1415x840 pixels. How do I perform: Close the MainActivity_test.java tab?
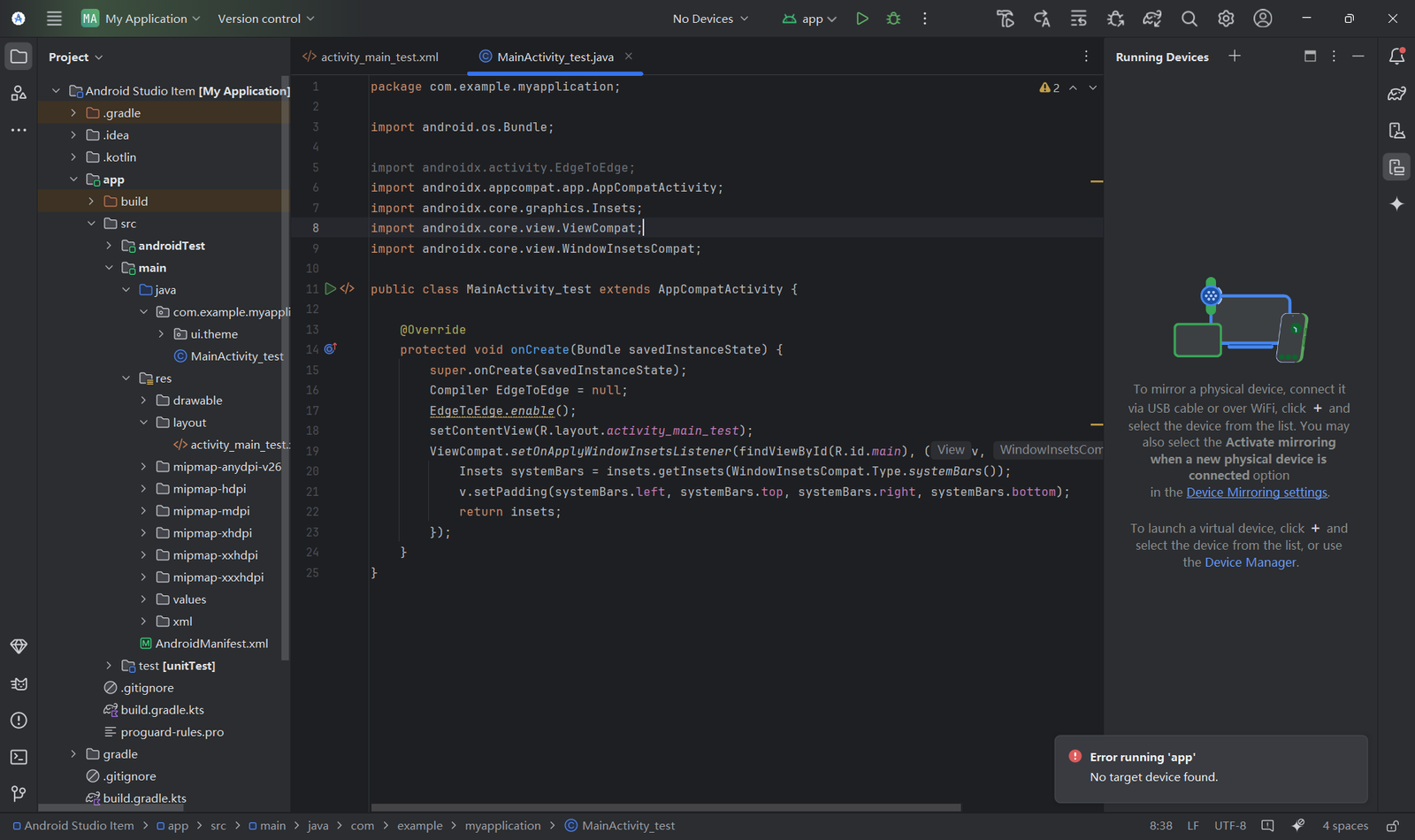pos(629,56)
